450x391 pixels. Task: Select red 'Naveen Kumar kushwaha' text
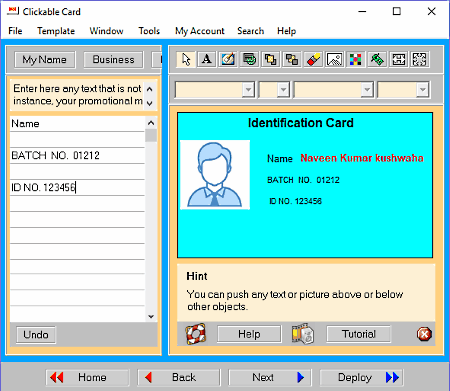(362, 158)
